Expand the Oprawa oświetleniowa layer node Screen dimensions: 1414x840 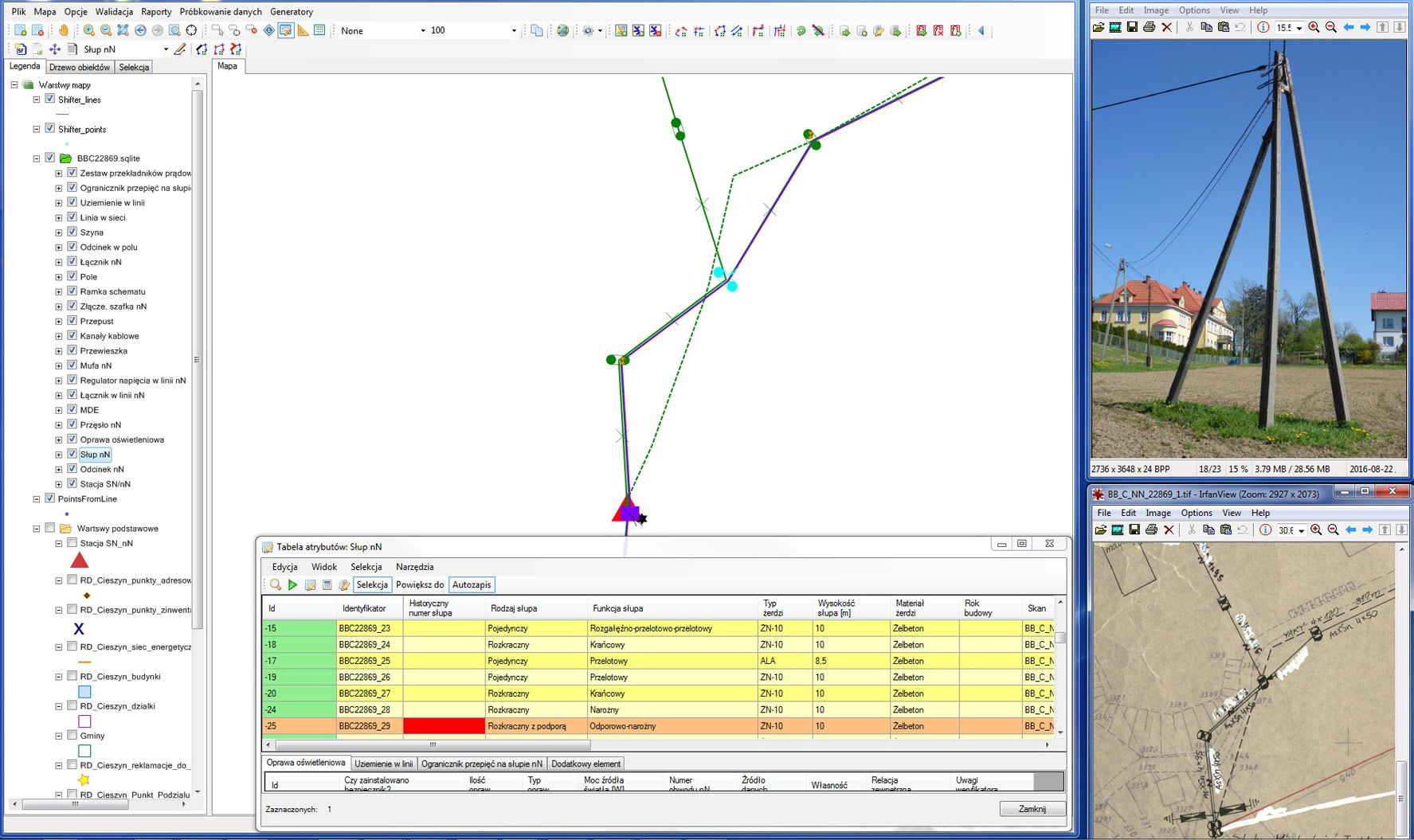(59, 440)
